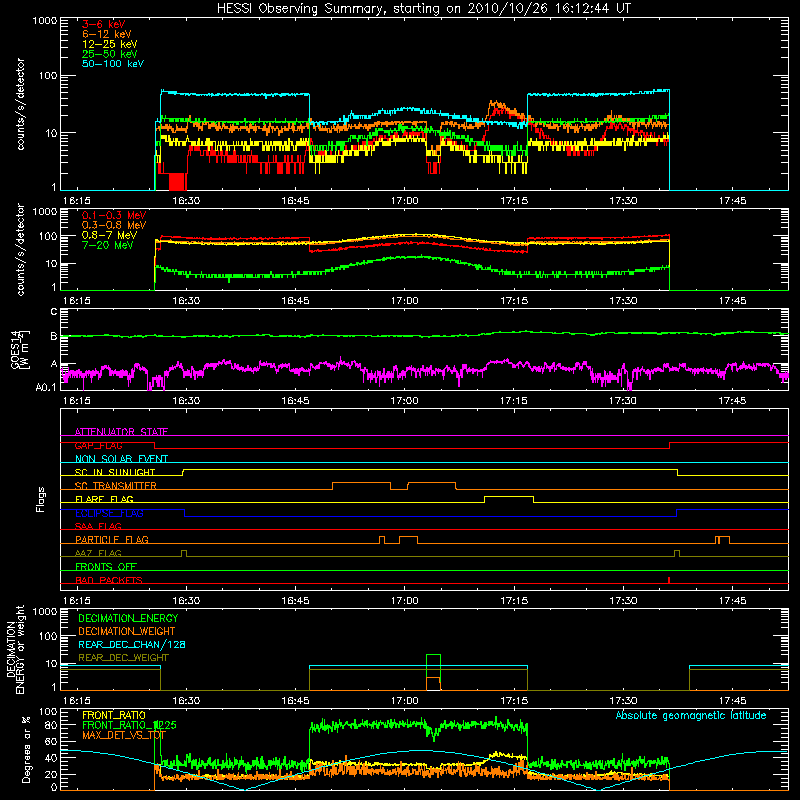
Task: Select the 'BAD_PACKETS' flag label
Action: click(109, 580)
